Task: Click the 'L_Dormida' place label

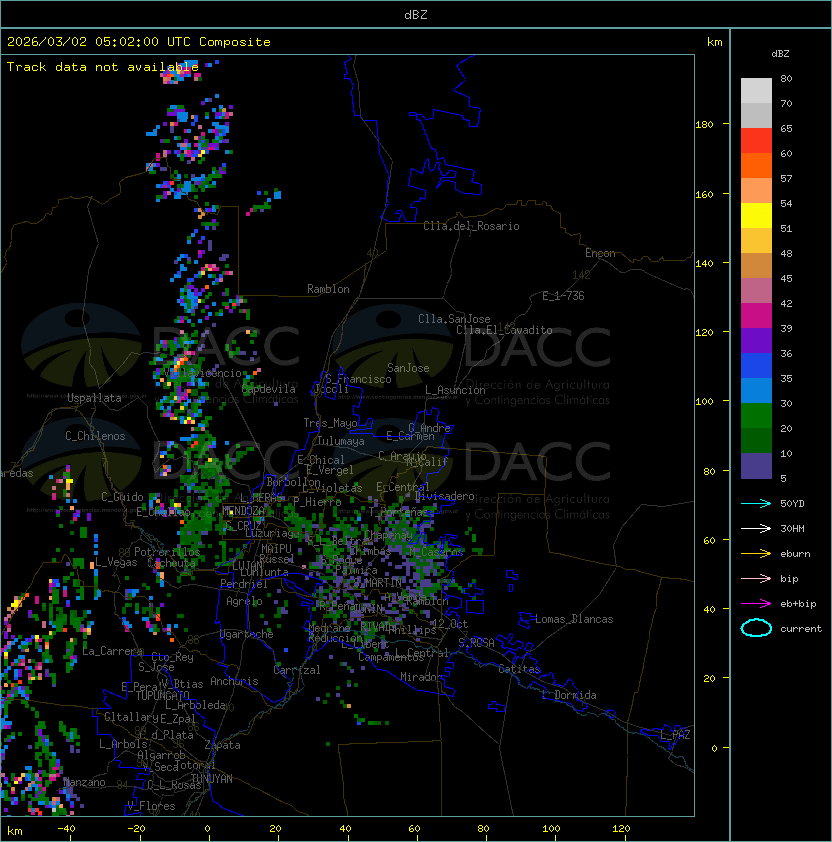Action: tap(569, 695)
